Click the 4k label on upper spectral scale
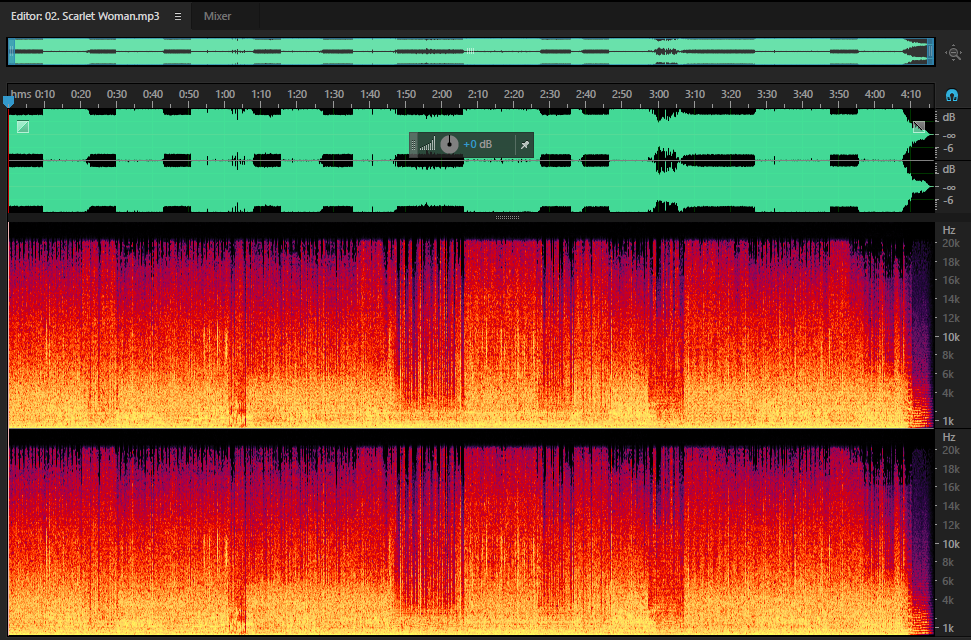Viewport: 971px width, 640px height. pyautogui.click(x=948, y=393)
